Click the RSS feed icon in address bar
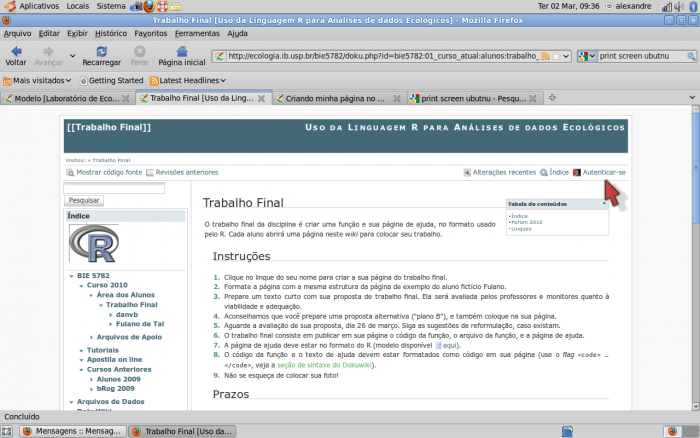Screen dimensions: 700x438 545,56
